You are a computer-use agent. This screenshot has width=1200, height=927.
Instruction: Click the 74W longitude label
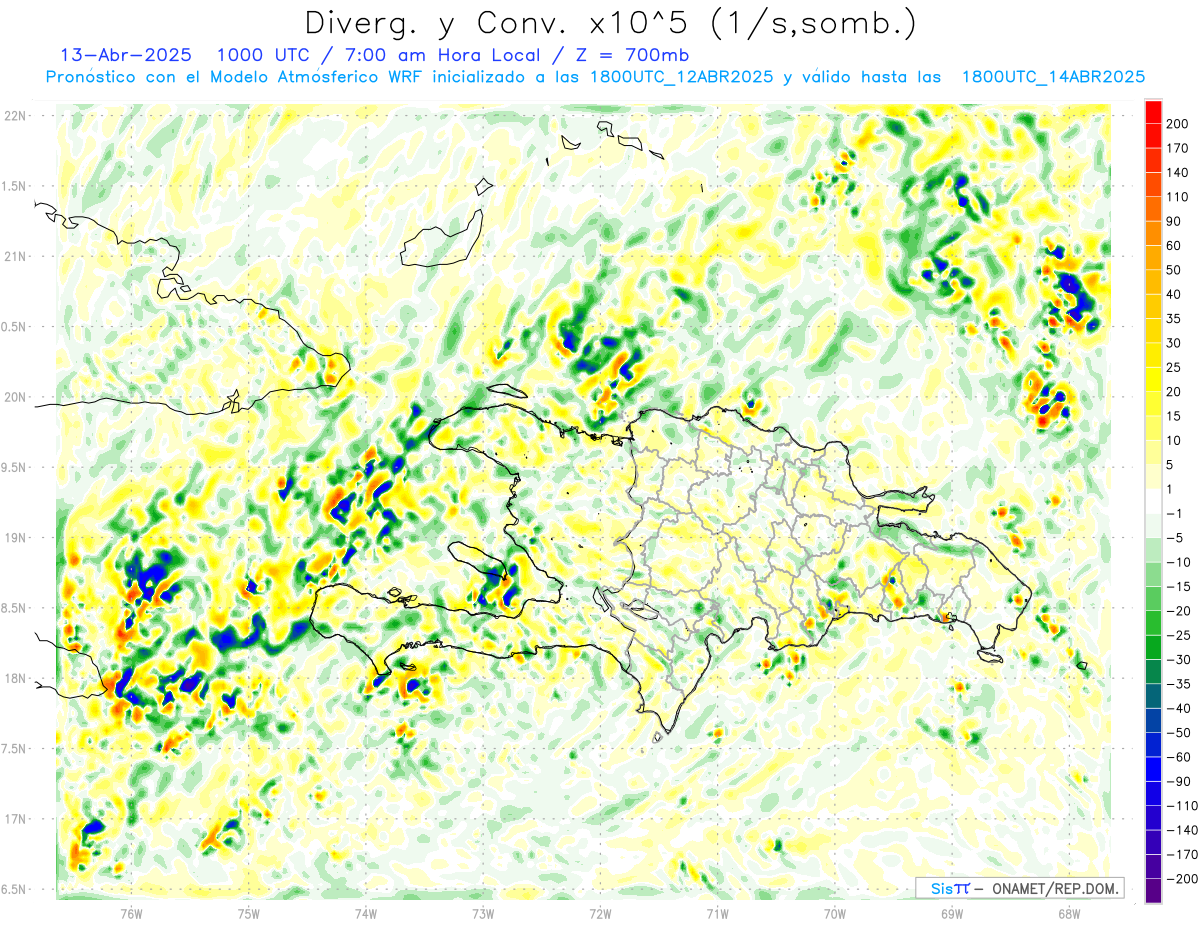[366, 913]
